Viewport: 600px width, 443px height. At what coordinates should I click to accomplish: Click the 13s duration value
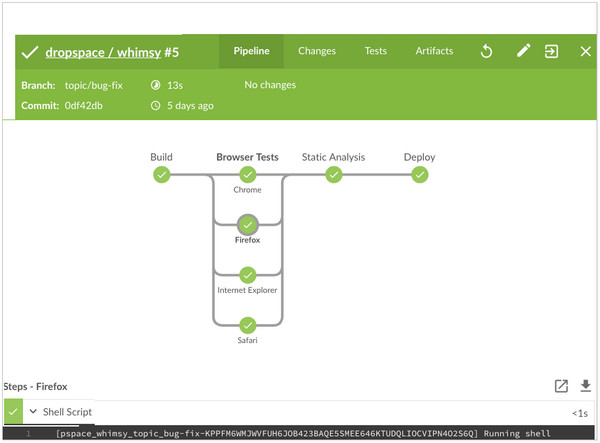(x=175, y=85)
